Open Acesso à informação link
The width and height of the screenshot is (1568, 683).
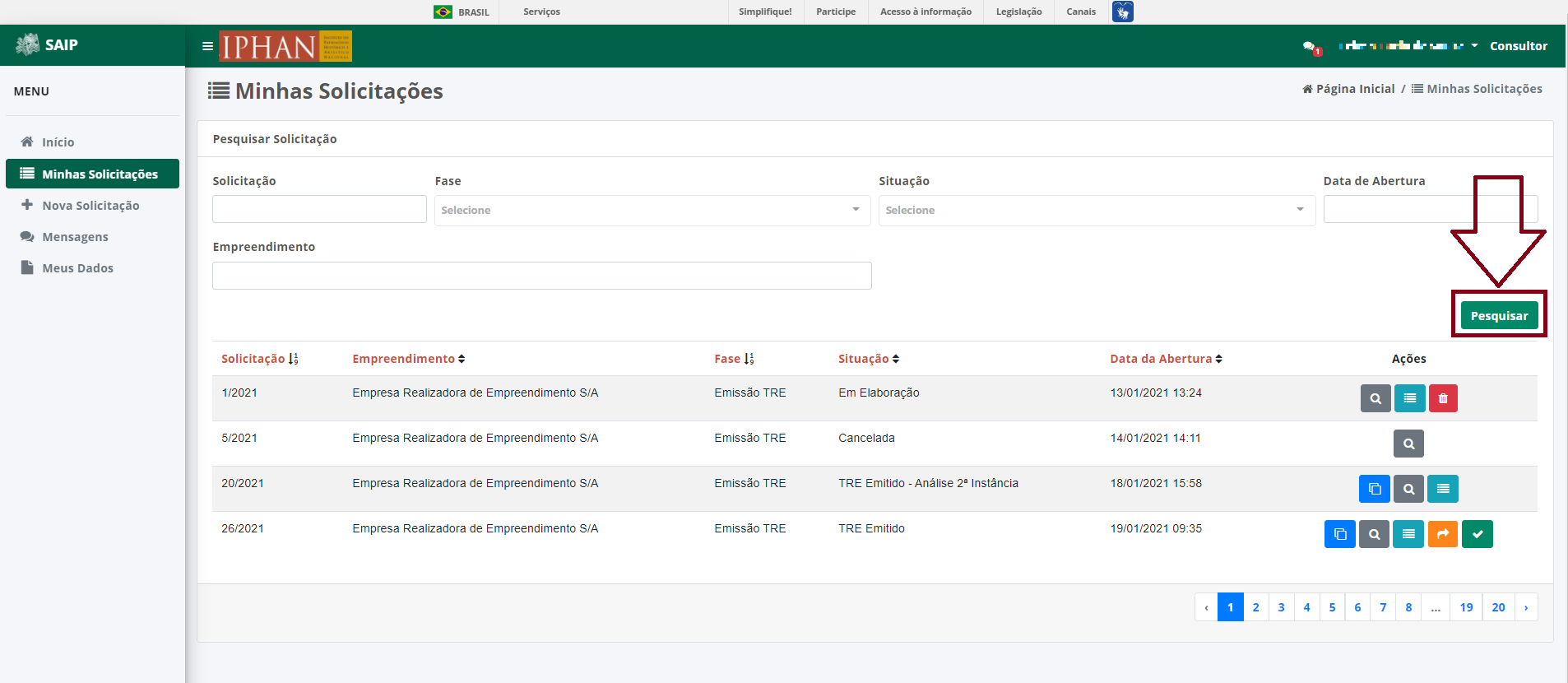(925, 12)
